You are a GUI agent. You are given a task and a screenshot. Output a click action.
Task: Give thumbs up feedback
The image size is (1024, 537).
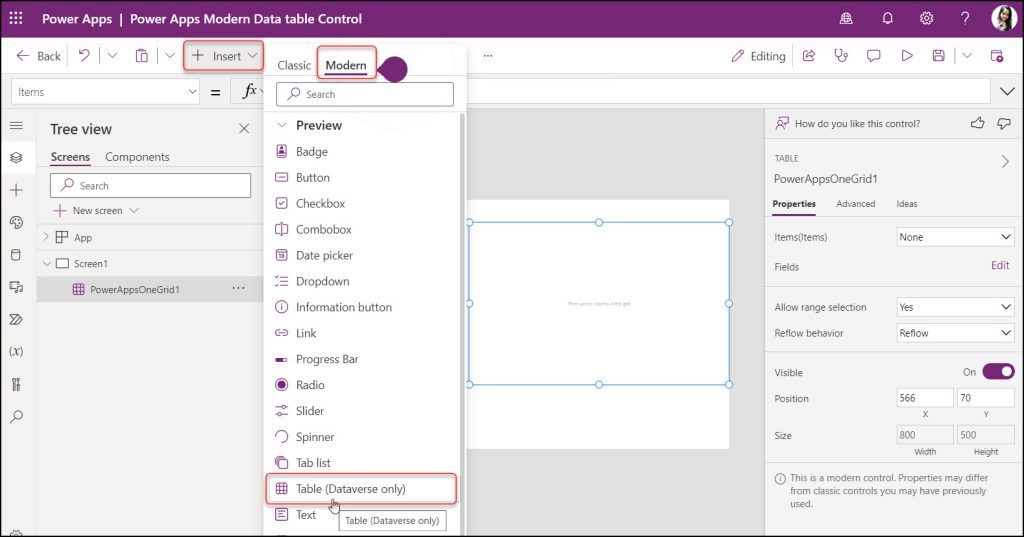pos(977,123)
